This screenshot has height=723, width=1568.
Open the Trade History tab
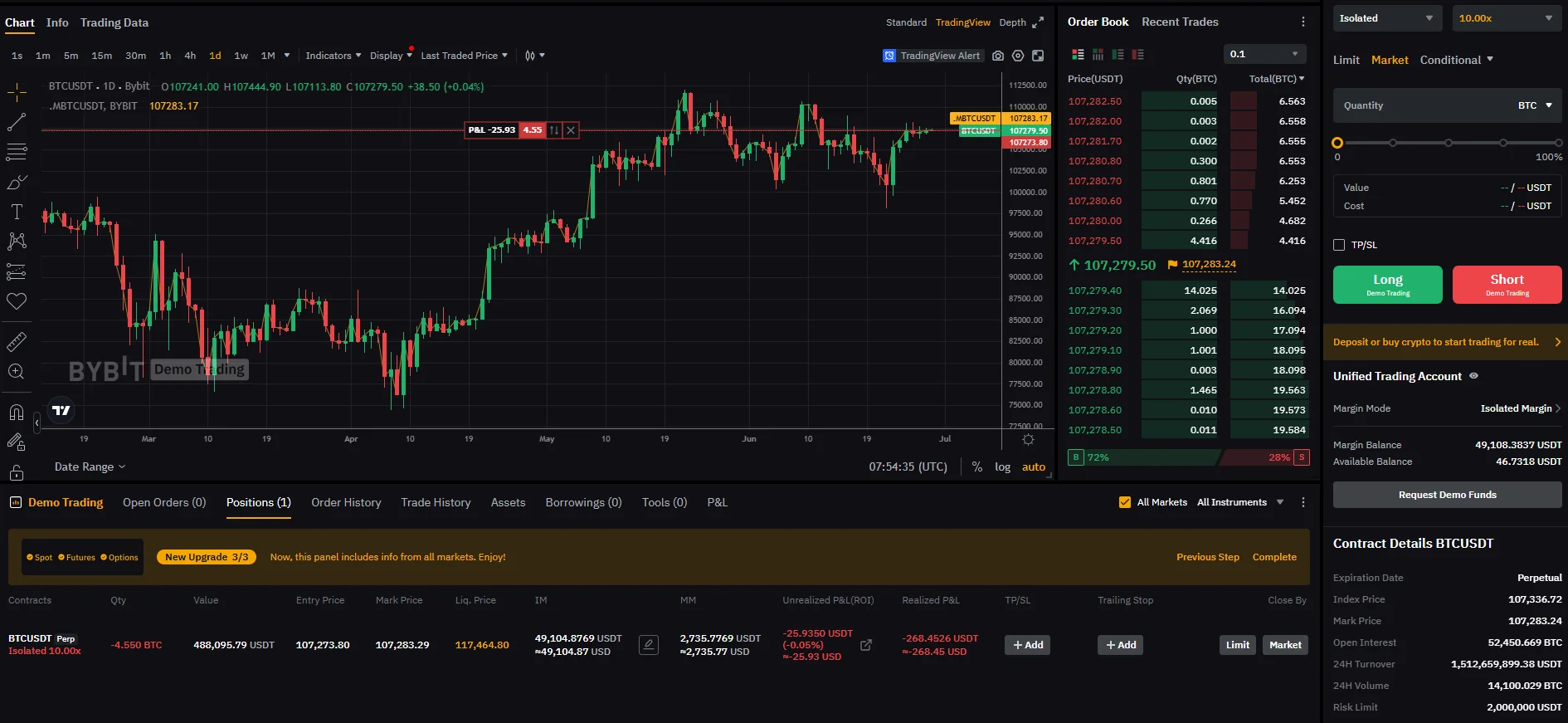[436, 502]
